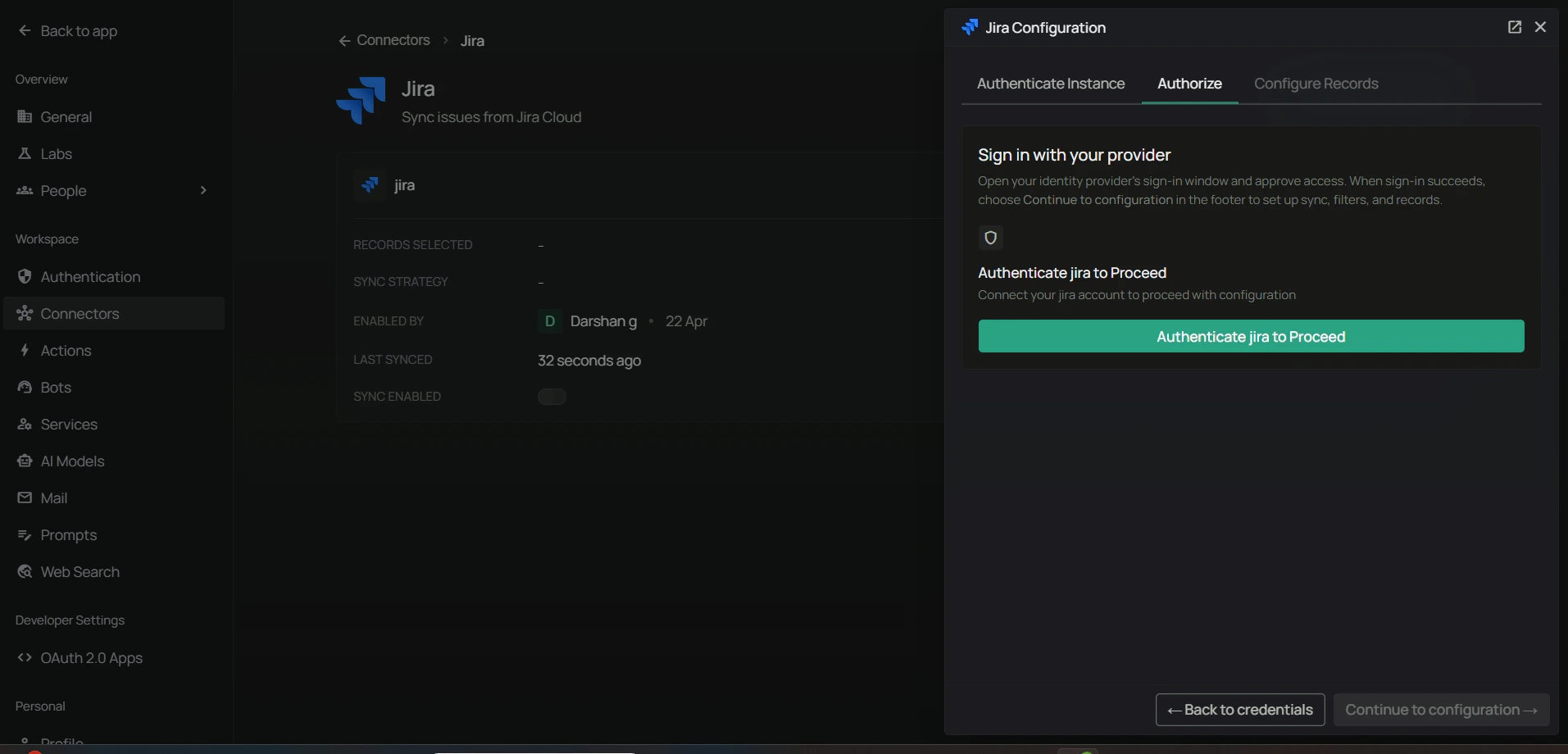Click the Mail envelope icon

[25, 497]
